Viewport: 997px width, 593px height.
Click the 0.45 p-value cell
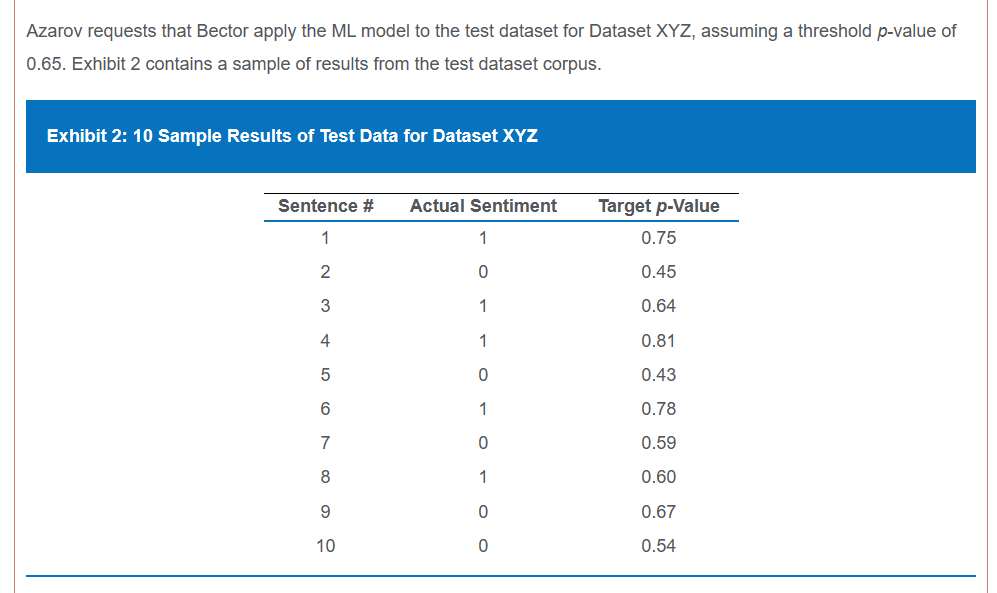coord(658,272)
